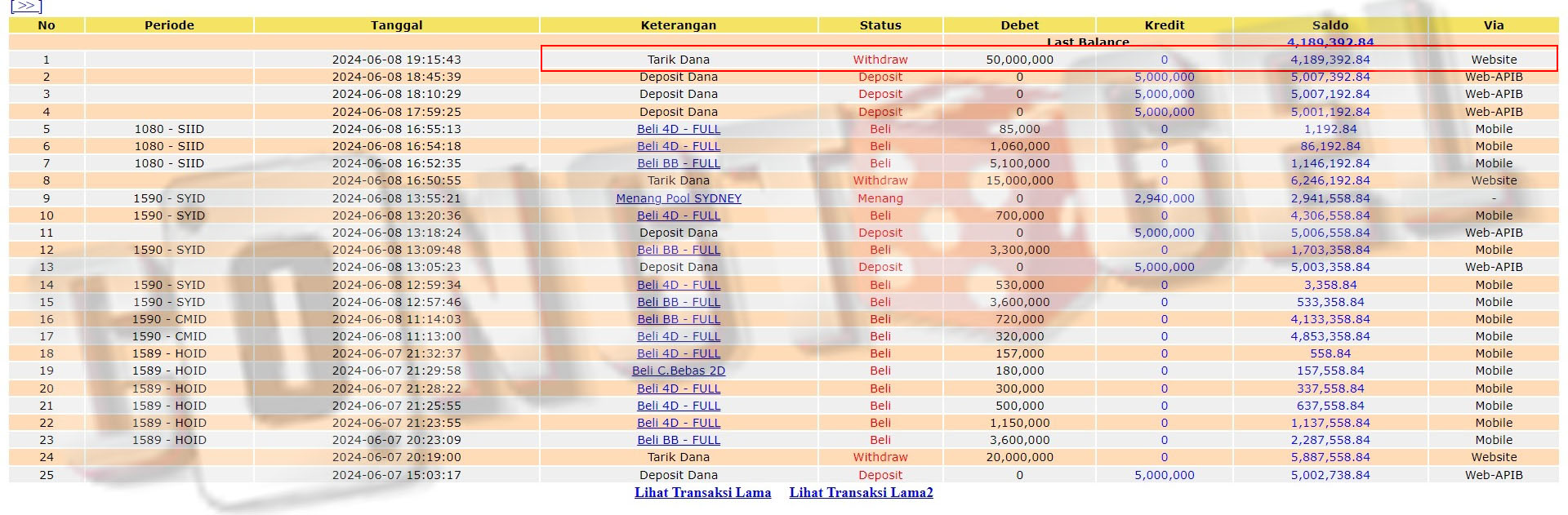1568x515 pixels.
Task: Click the Saldo column header
Action: pyautogui.click(x=1330, y=25)
